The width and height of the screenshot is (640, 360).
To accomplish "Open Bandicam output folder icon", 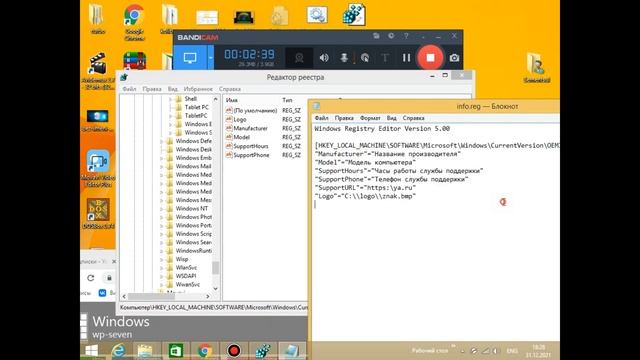I will [376, 36].
